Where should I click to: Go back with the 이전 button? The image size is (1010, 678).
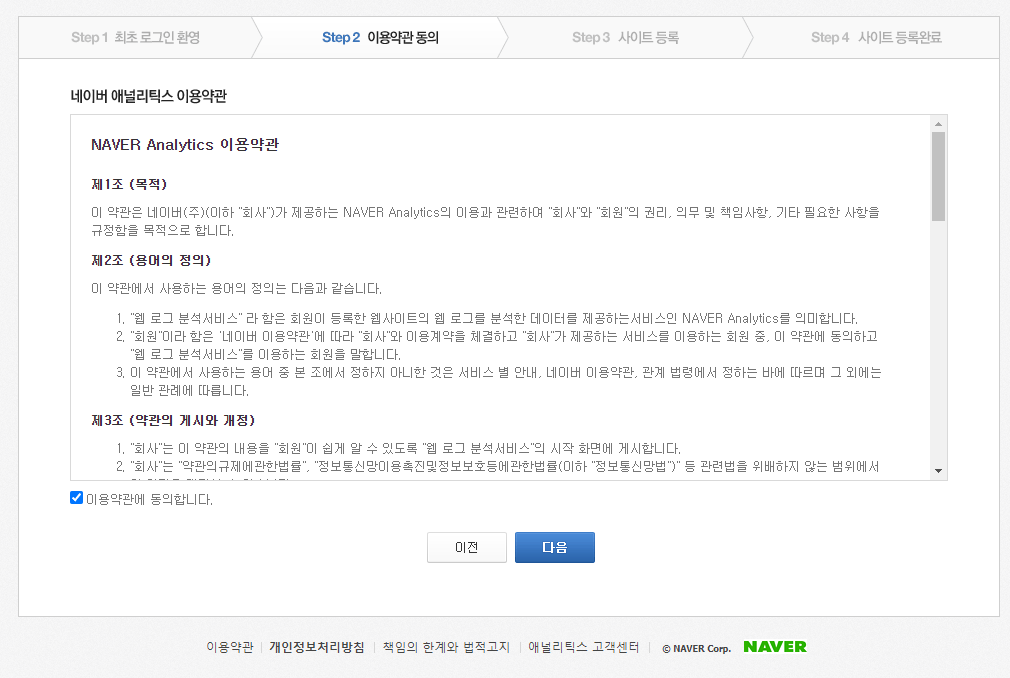[466, 547]
